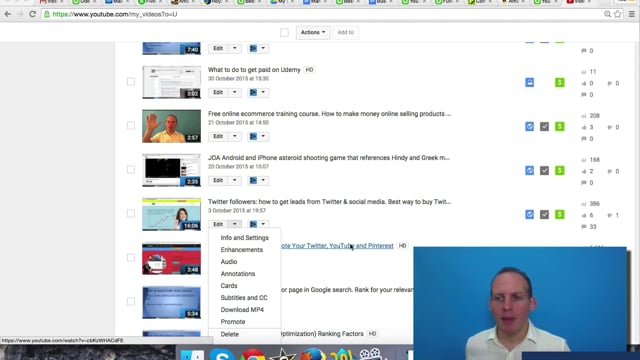The image size is (640, 360).
Task: Click public globe icon for Twitter followers video
Action: click(x=529, y=215)
